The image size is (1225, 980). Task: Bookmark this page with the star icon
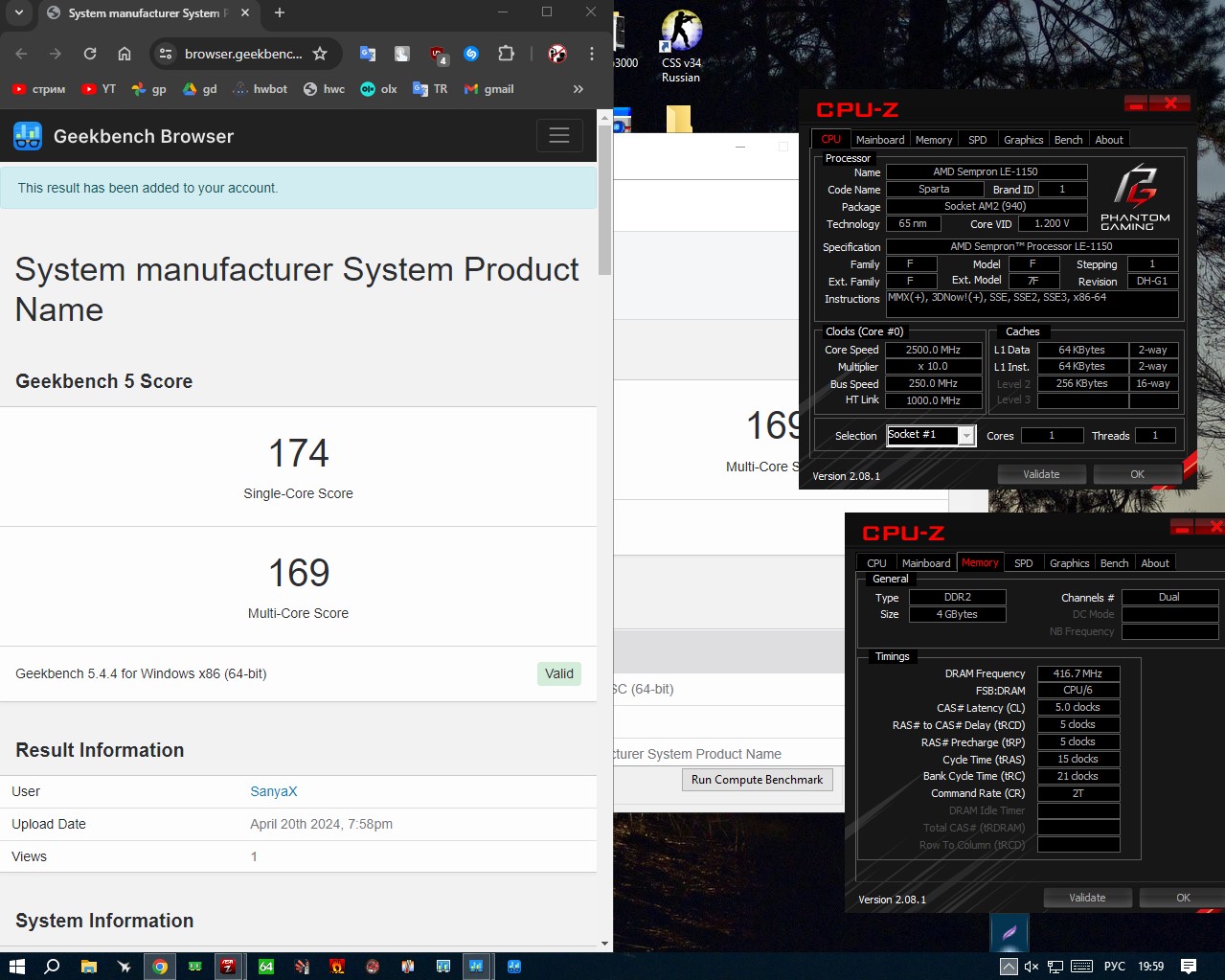tap(320, 54)
